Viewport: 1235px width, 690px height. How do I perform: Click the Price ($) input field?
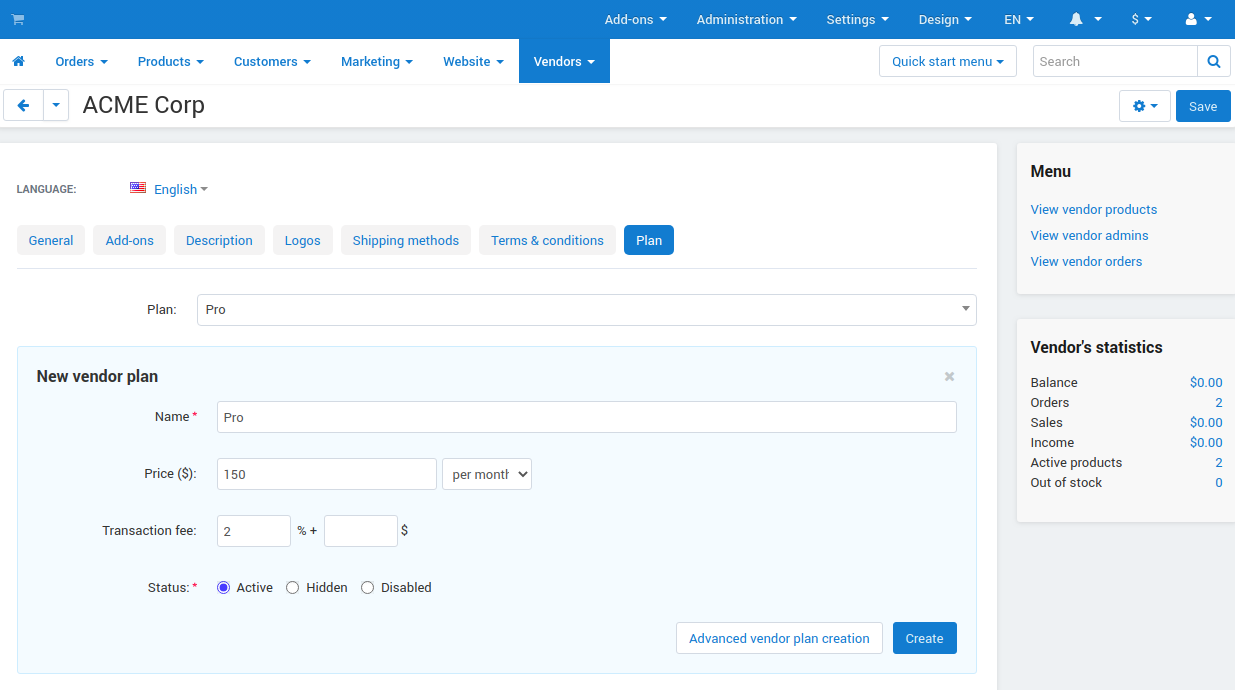coord(327,474)
